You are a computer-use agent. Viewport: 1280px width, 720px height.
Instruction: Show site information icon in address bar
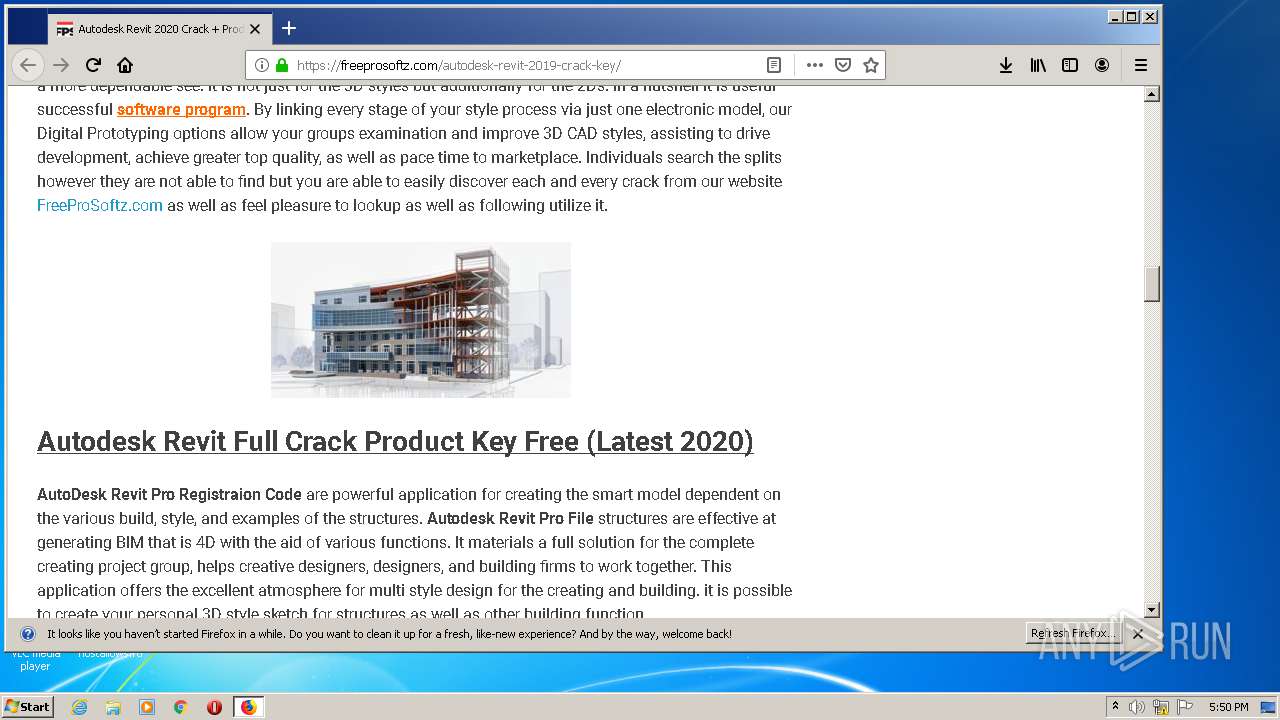(262, 65)
